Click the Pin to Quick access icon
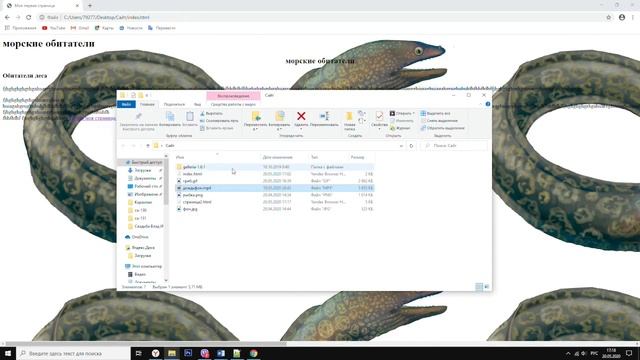 [139, 116]
